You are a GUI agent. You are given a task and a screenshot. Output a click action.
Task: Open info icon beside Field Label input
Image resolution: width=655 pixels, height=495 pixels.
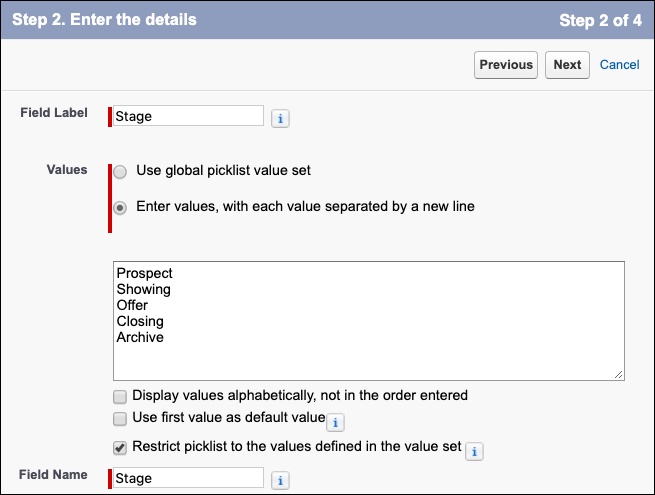[280, 119]
